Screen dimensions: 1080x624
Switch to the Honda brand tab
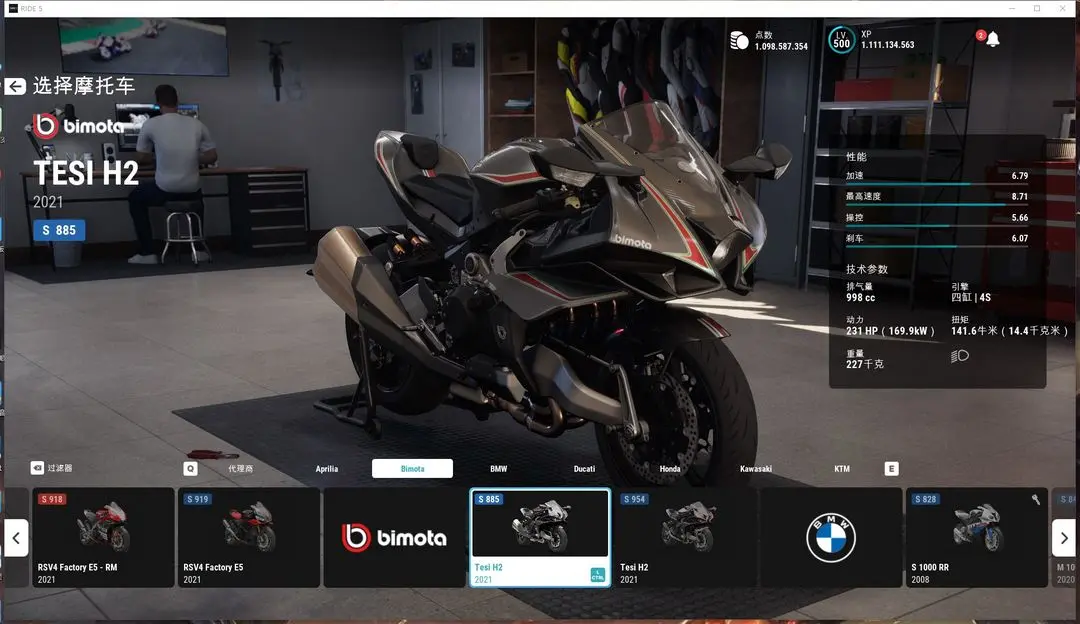(x=669, y=468)
